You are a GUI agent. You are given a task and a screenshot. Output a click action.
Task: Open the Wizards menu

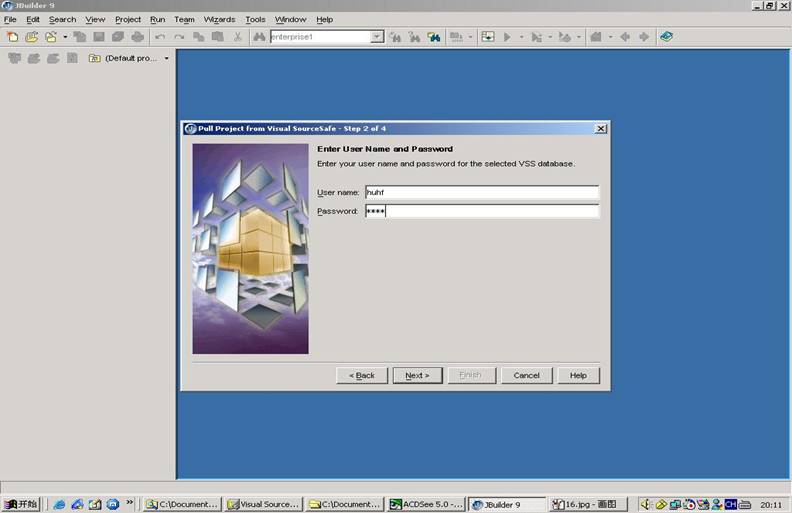(x=219, y=20)
